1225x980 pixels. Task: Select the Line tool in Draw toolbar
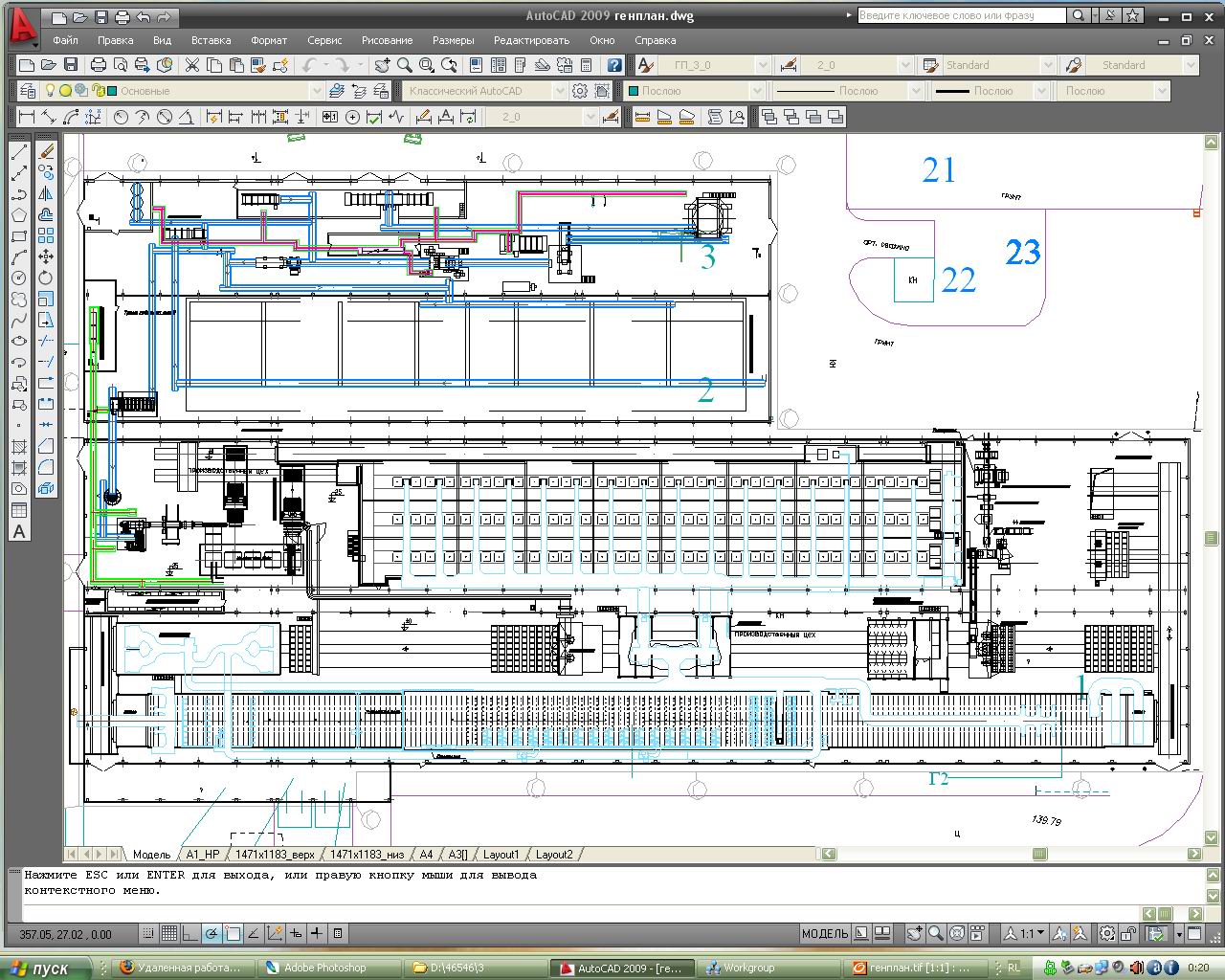[19, 152]
